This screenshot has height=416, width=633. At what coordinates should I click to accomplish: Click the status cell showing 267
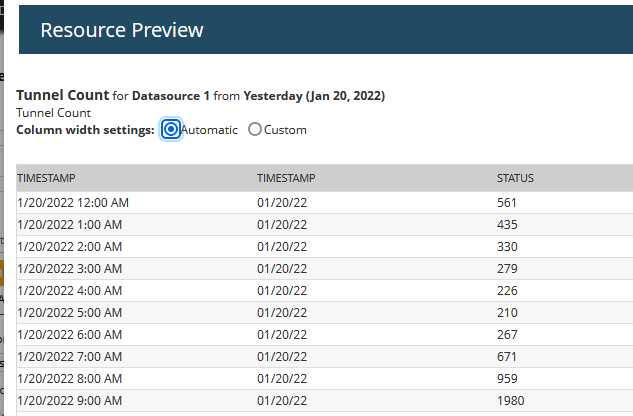[x=507, y=334]
